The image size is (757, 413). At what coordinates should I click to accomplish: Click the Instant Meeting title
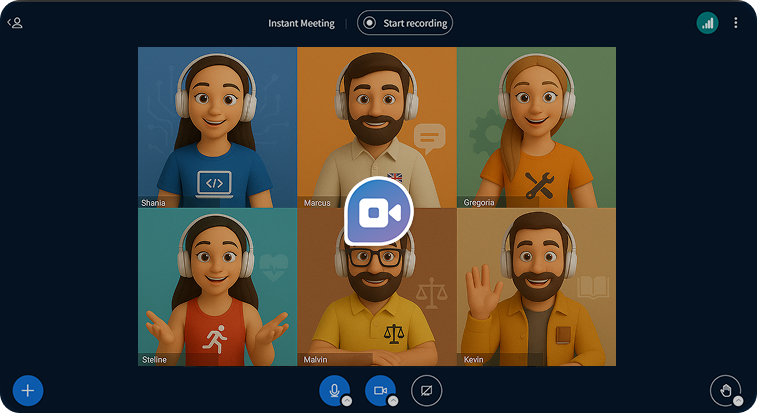click(x=301, y=23)
